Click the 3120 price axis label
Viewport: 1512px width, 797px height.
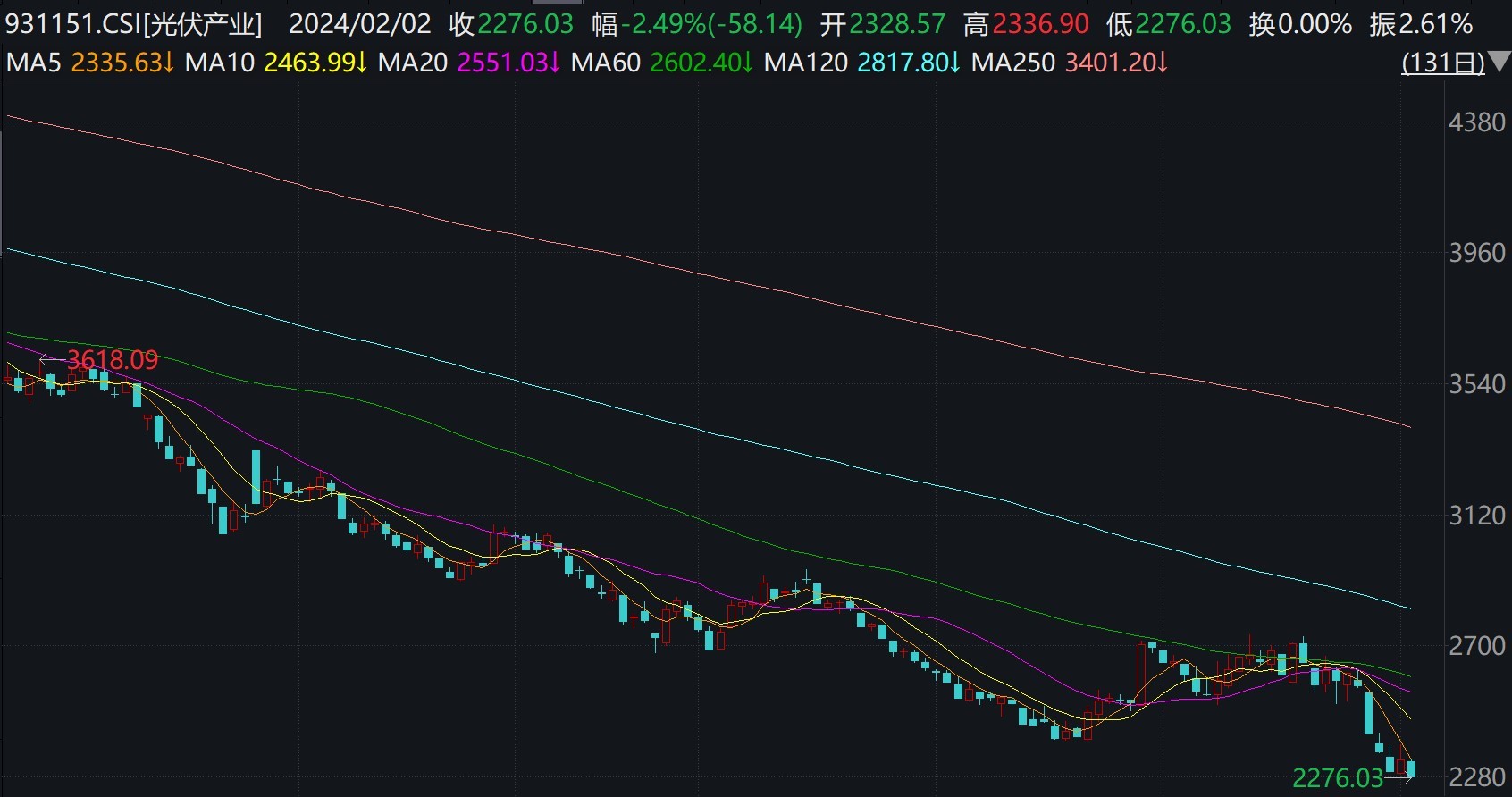pyautogui.click(x=1477, y=516)
